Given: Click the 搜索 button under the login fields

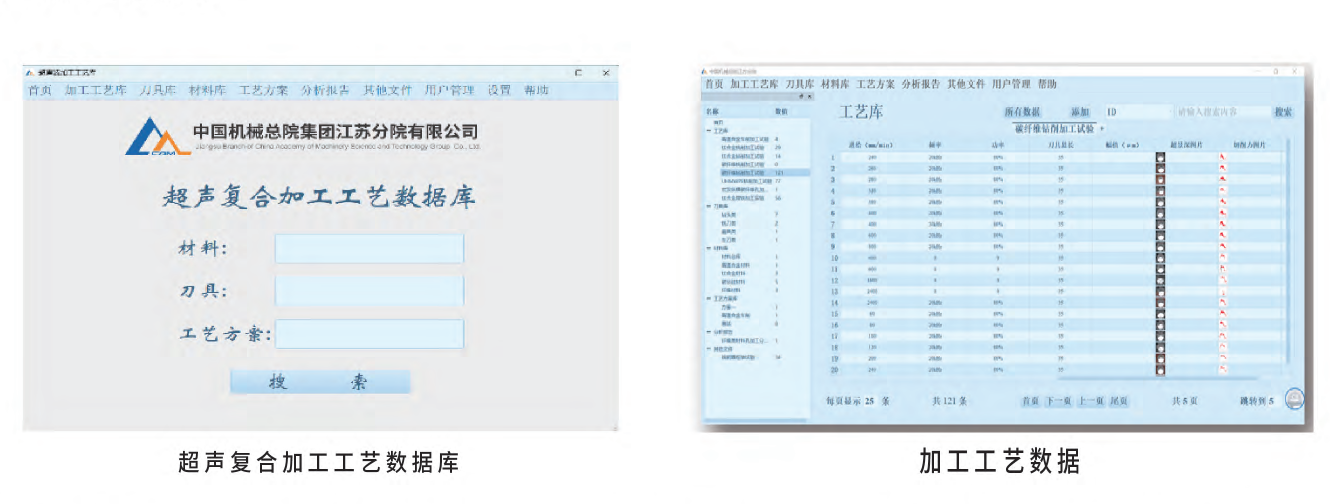Looking at the screenshot, I should click(x=320, y=382).
